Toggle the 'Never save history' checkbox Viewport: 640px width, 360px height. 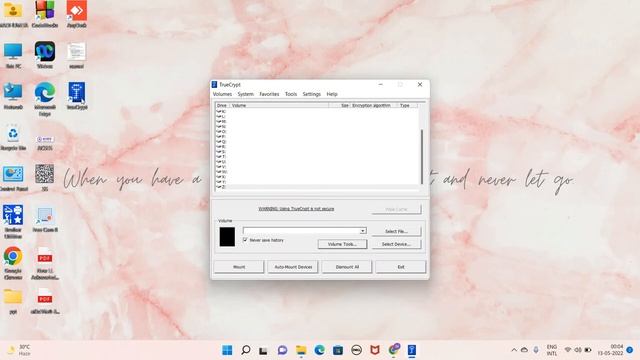(245, 240)
